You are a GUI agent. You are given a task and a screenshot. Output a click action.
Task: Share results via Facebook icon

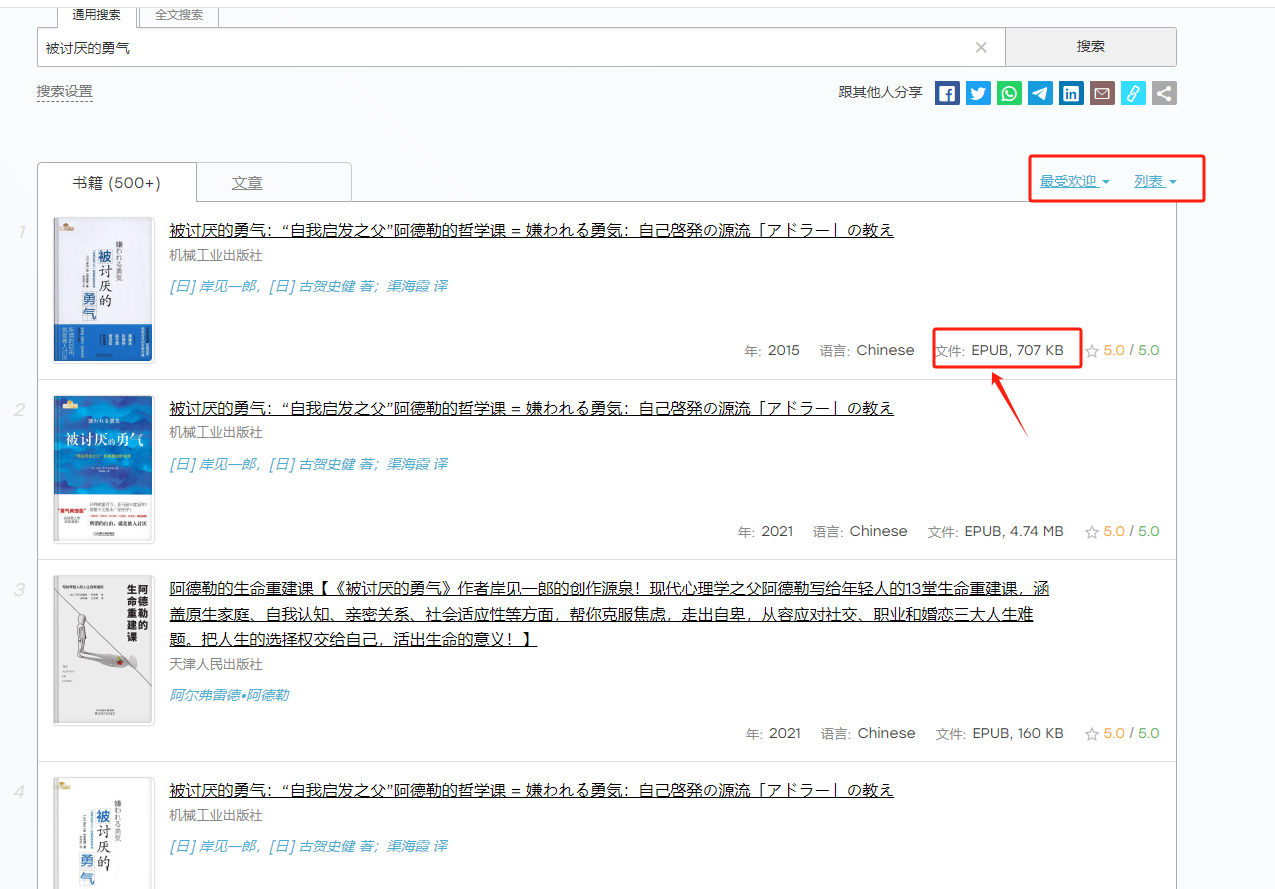coord(947,93)
